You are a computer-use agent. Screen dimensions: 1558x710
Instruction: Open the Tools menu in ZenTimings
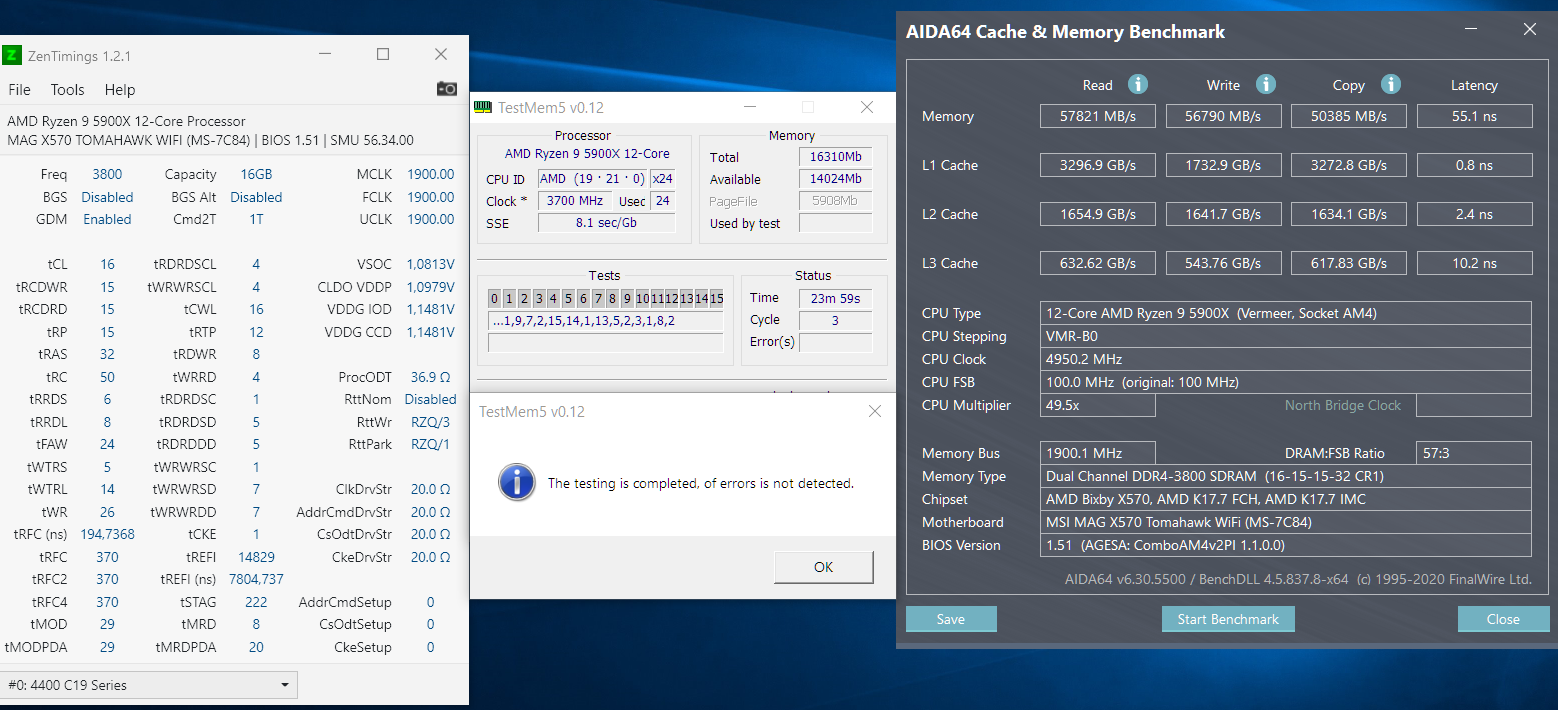67,89
